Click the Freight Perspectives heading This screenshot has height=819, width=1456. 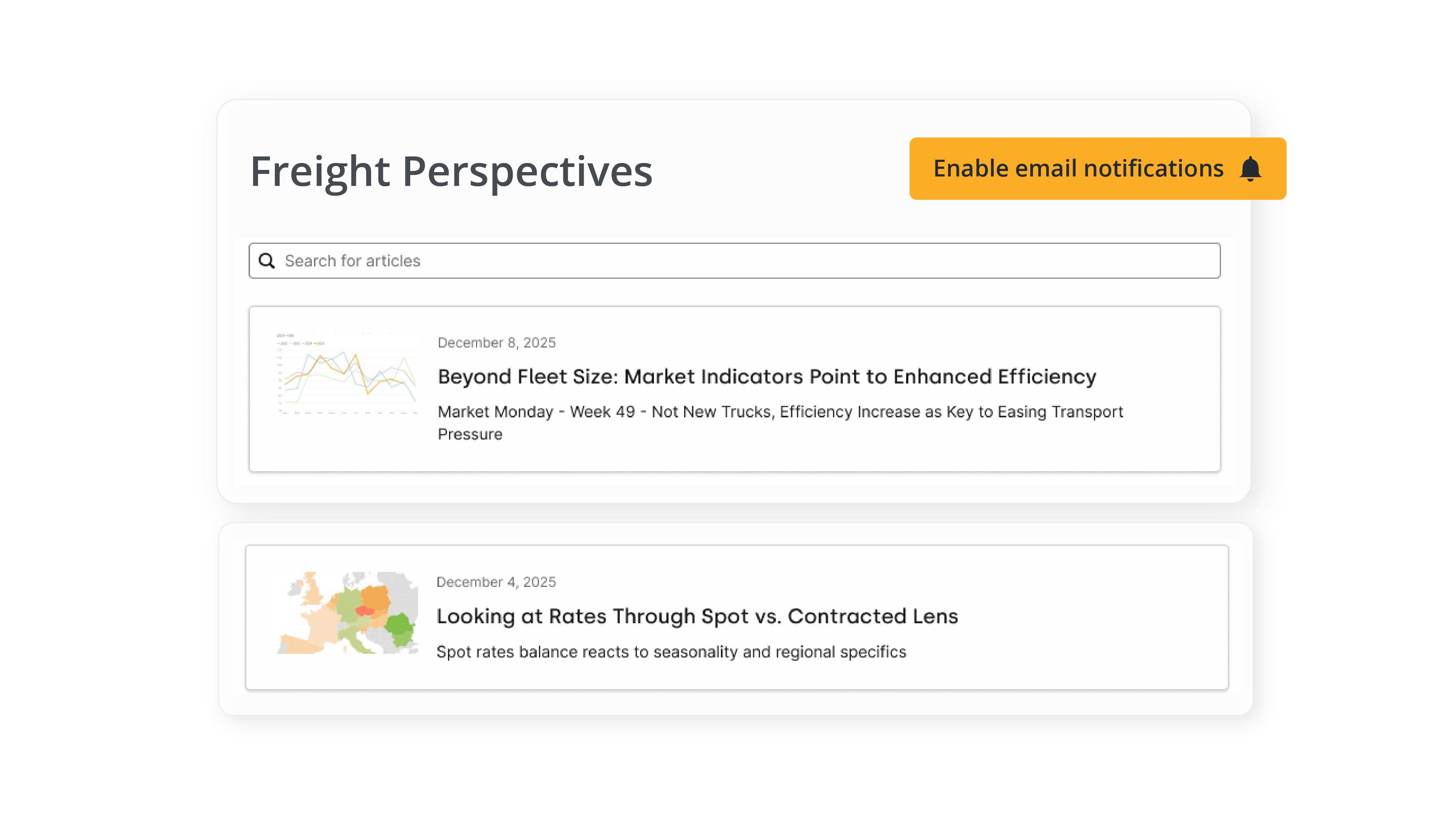[x=452, y=171]
